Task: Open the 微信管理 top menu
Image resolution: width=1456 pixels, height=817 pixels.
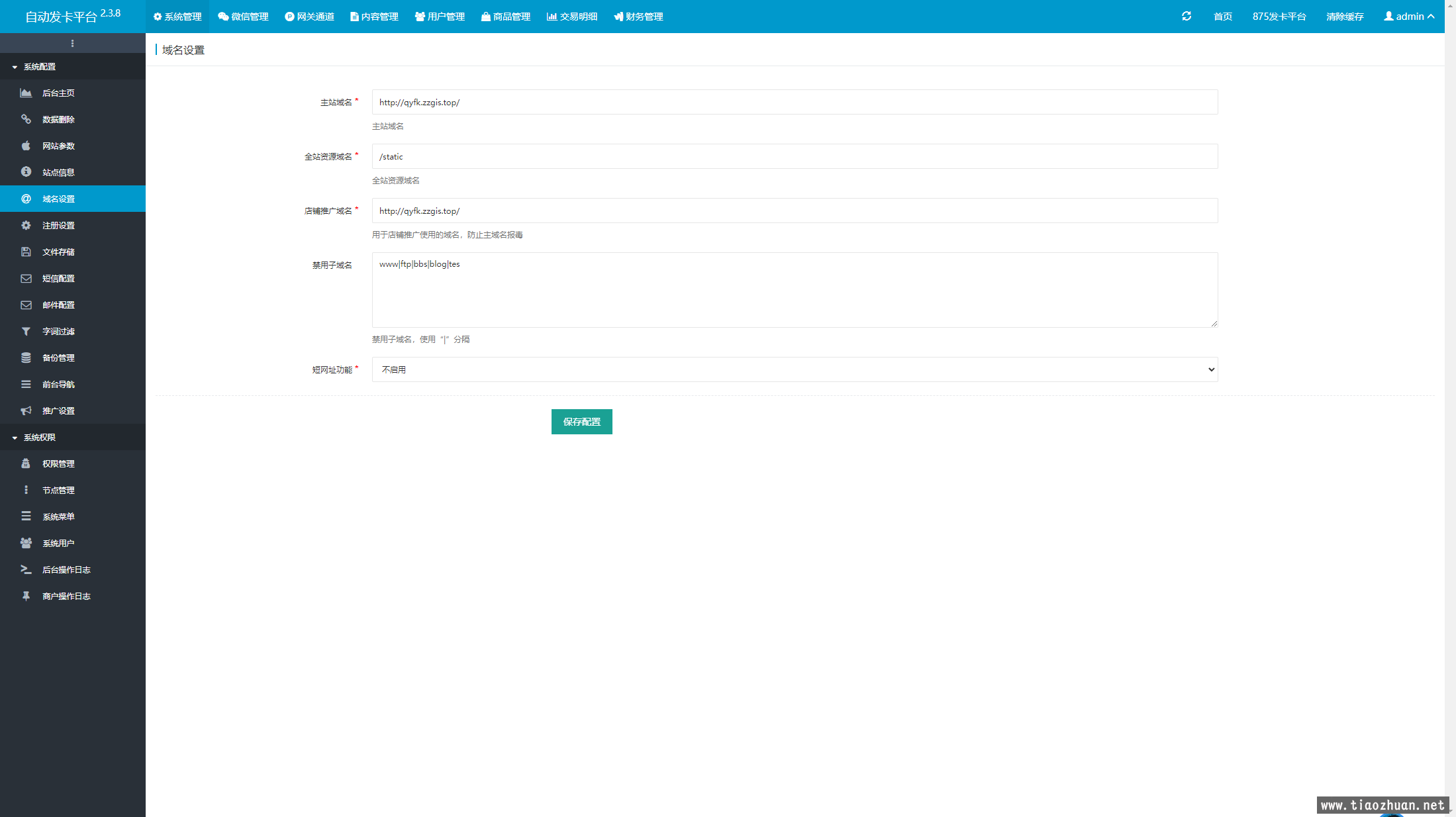Action: (x=243, y=17)
